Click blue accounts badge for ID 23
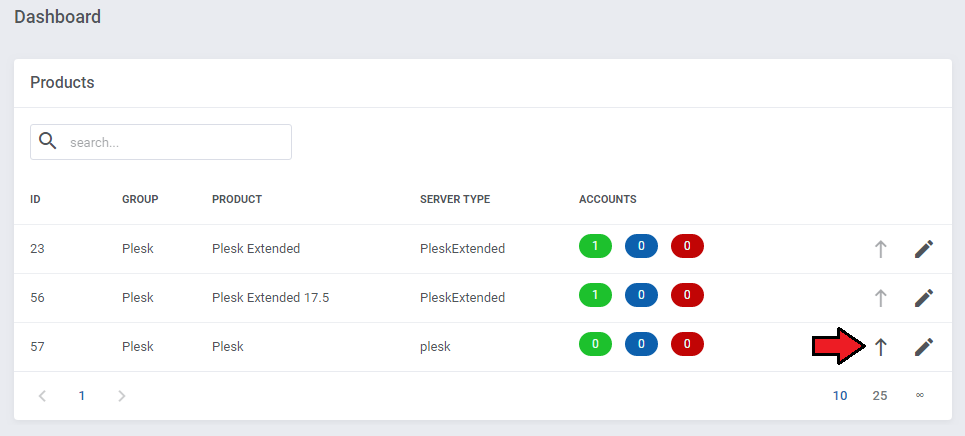The height and width of the screenshot is (436, 965). 641,246
